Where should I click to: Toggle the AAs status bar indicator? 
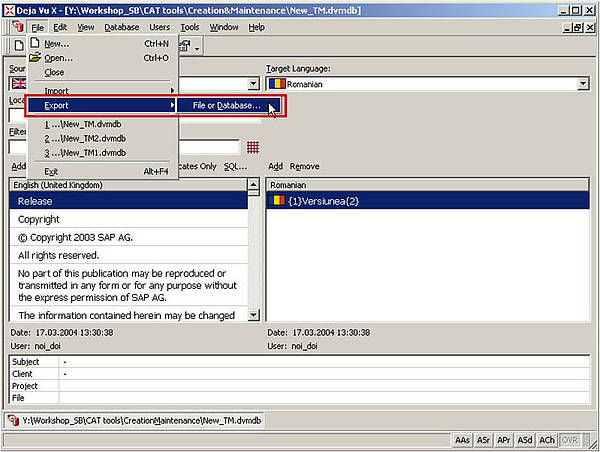pyautogui.click(x=462, y=440)
